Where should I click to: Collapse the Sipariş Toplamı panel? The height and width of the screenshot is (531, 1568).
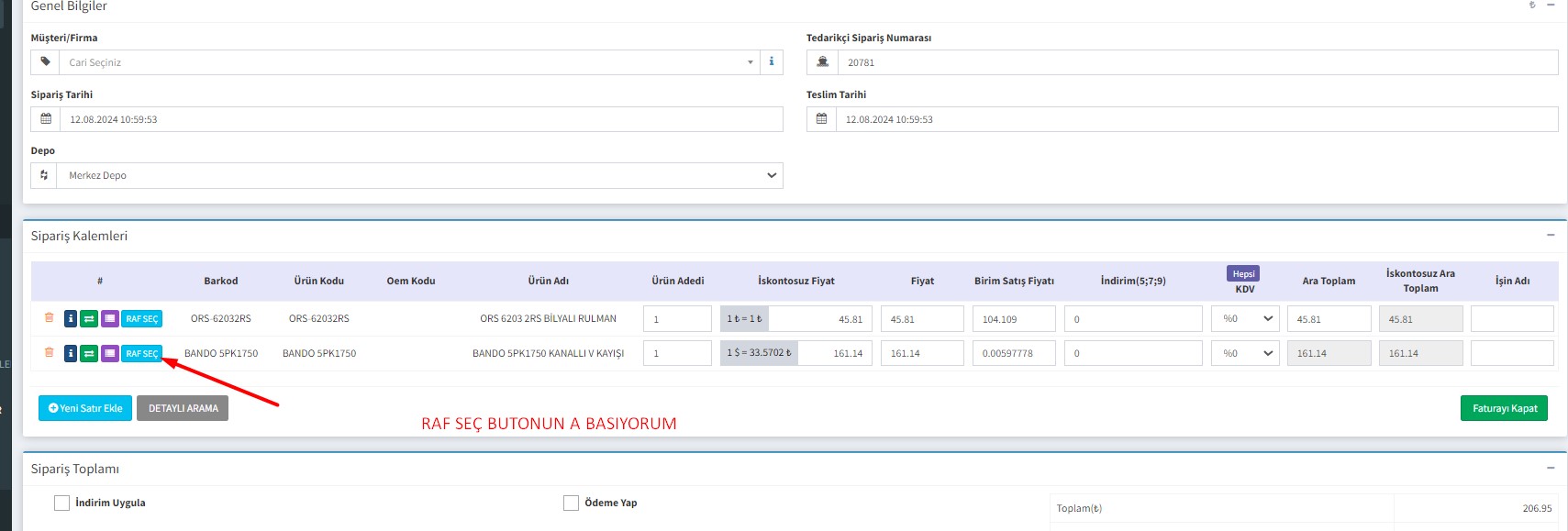point(1551,469)
